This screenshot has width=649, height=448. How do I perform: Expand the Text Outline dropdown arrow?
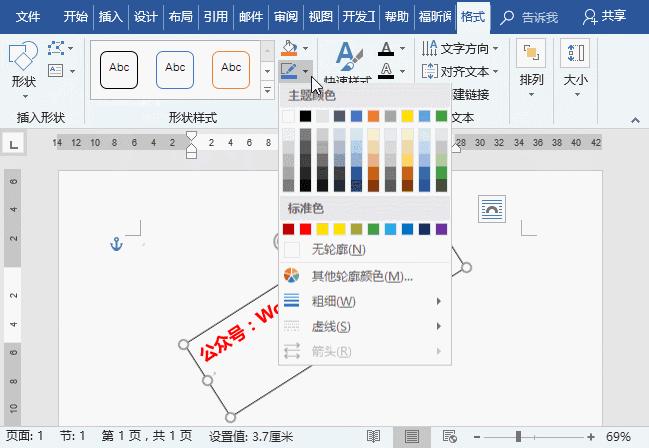tap(402, 71)
